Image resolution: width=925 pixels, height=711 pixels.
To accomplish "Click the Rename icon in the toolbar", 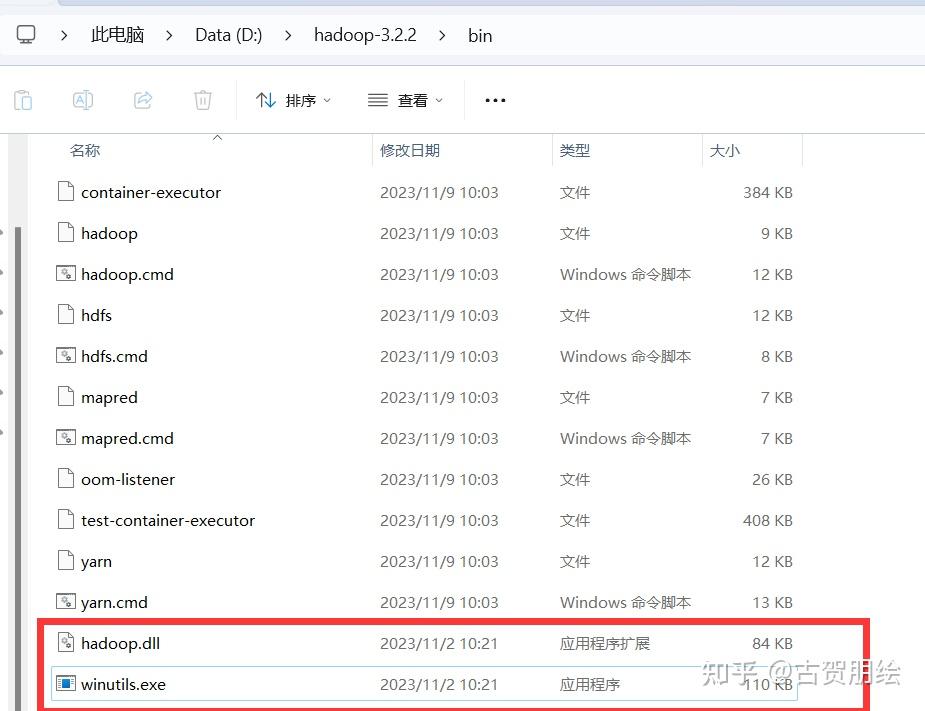I will click(83, 99).
